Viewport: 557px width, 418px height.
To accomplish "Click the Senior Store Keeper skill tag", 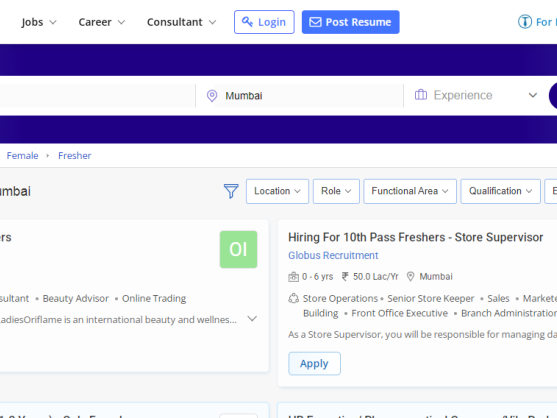I will click(431, 298).
